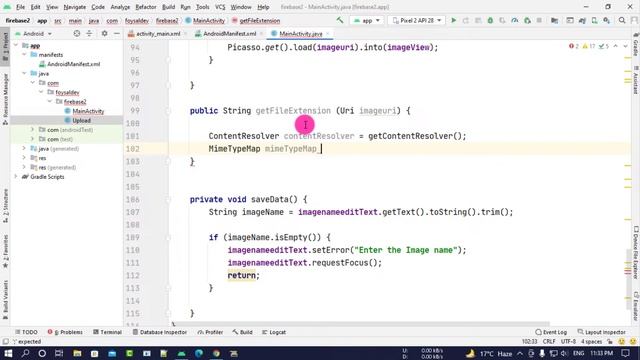
Task: Click Collapse All icon in Project panel
Action: click(x=89, y=33)
